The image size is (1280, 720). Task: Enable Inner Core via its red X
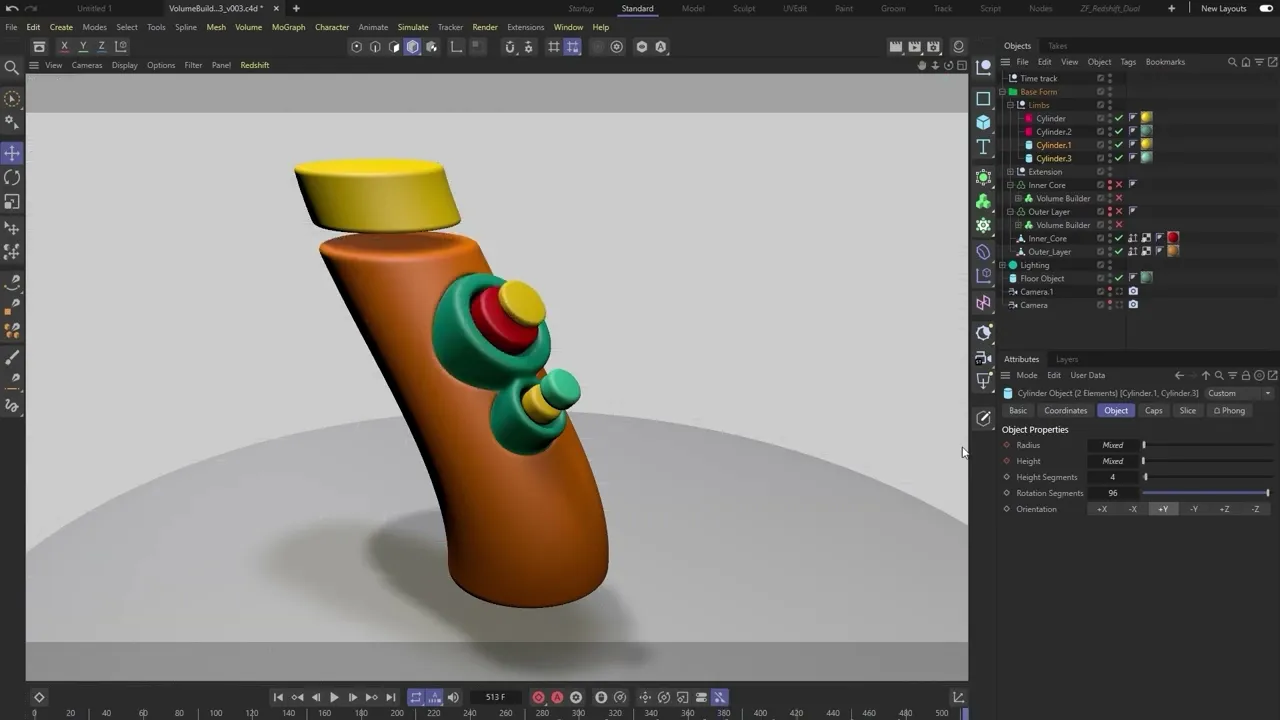[1119, 185]
